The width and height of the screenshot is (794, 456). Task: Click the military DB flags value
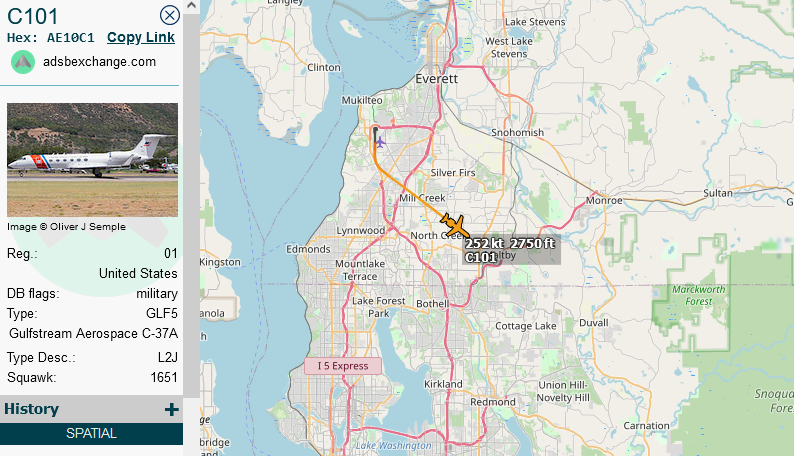point(157,294)
